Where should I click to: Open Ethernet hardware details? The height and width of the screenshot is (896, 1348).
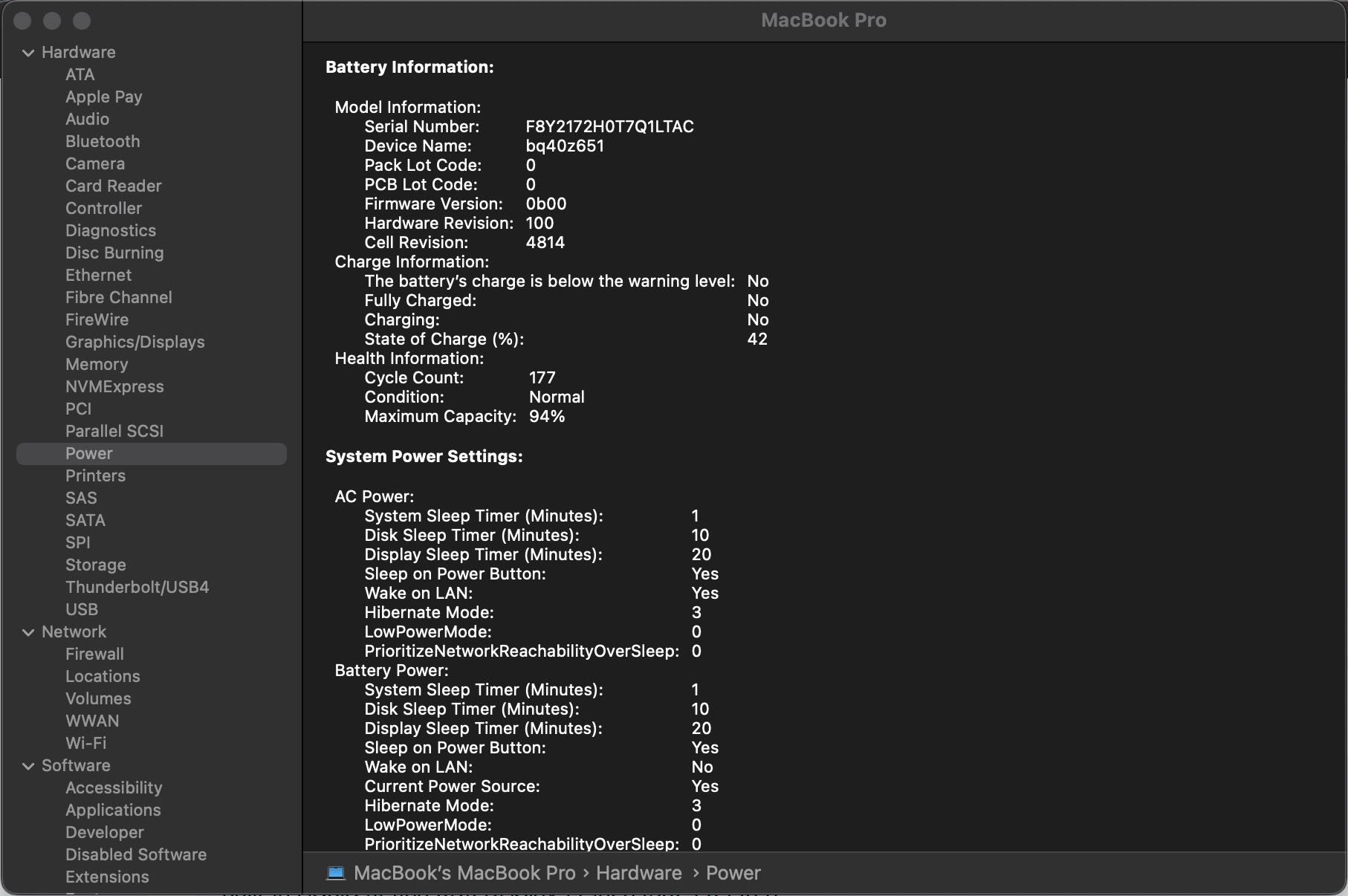98,276
